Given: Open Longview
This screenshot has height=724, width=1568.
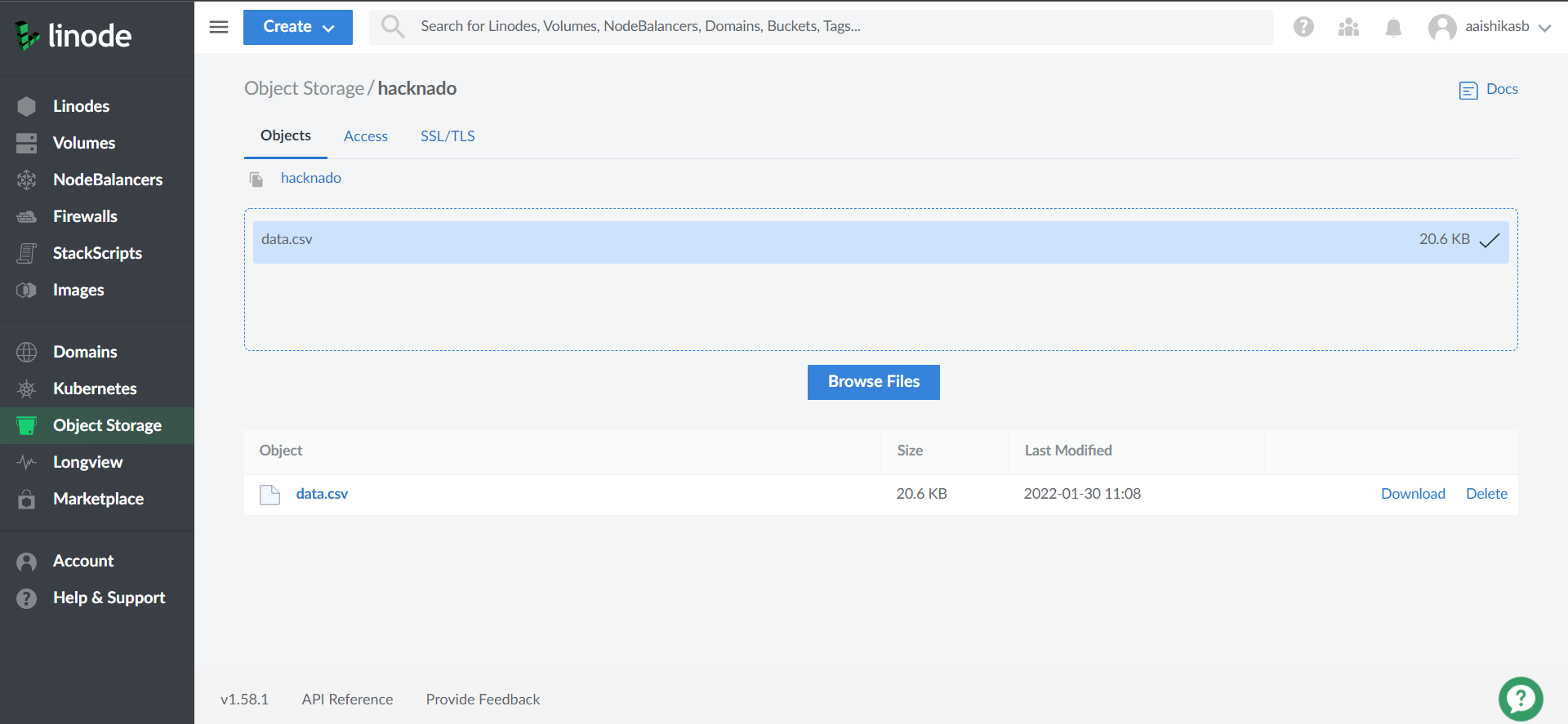Looking at the screenshot, I should [87, 462].
